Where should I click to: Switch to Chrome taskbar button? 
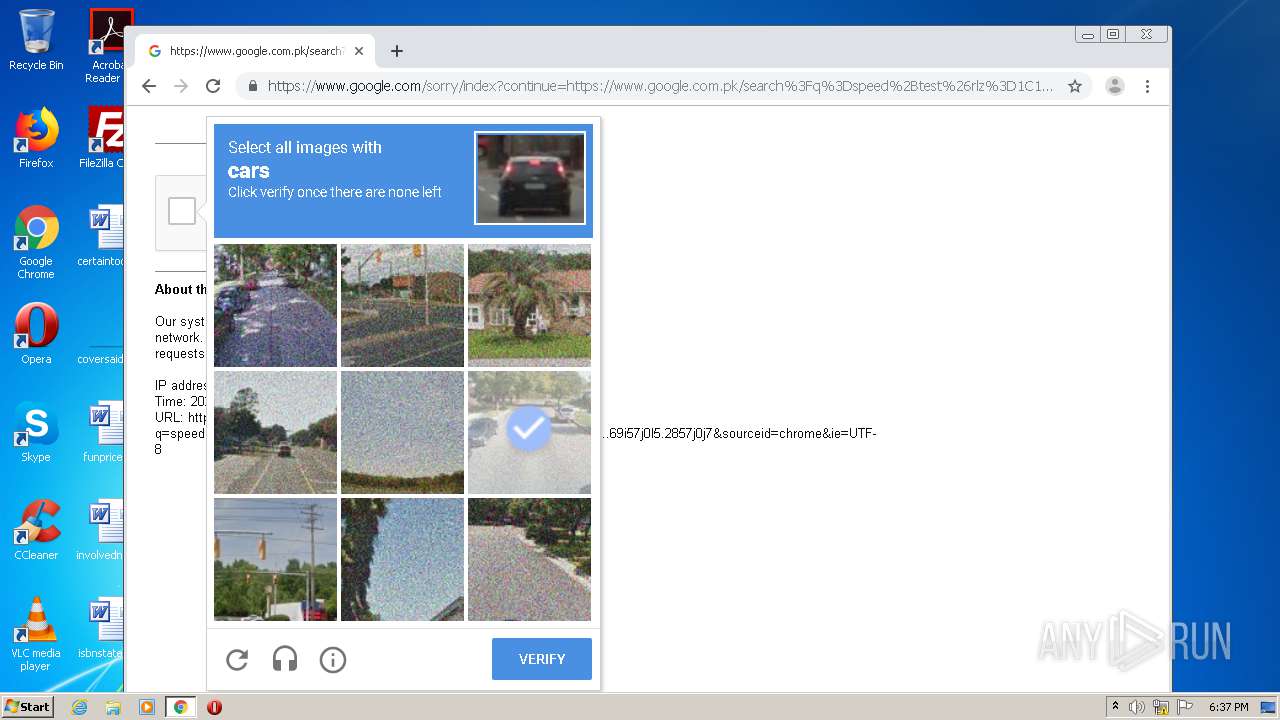point(181,707)
